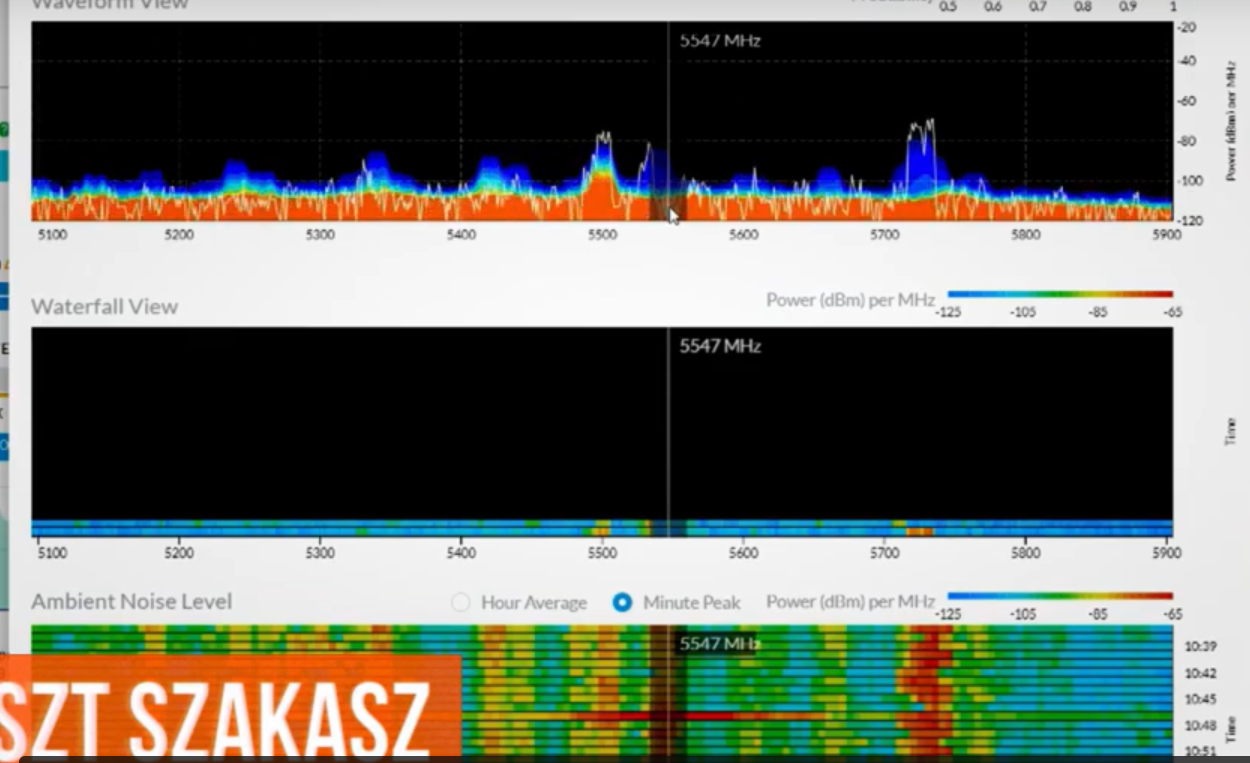Click 5700 on the Waveform frequency axis
The height and width of the screenshot is (763, 1250).
click(885, 235)
